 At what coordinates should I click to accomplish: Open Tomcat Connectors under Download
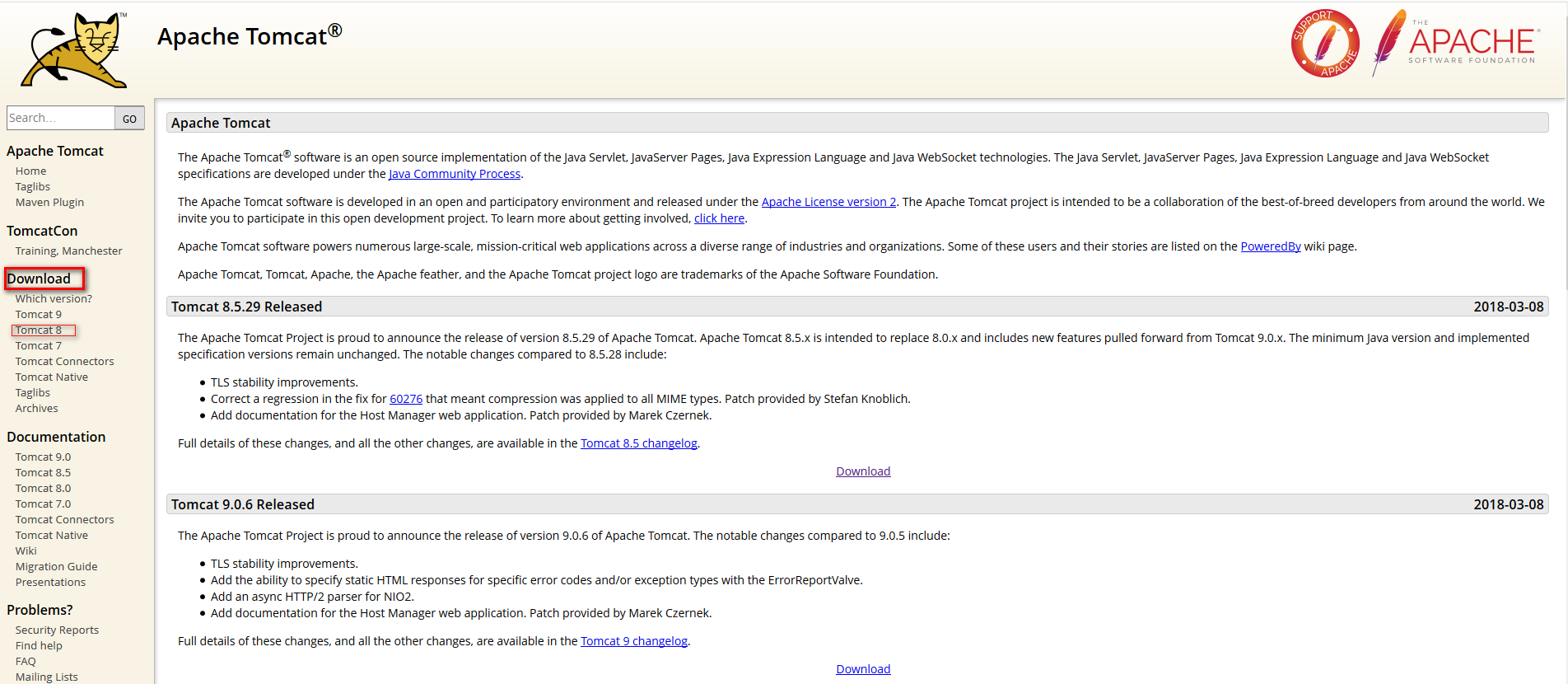coord(64,361)
